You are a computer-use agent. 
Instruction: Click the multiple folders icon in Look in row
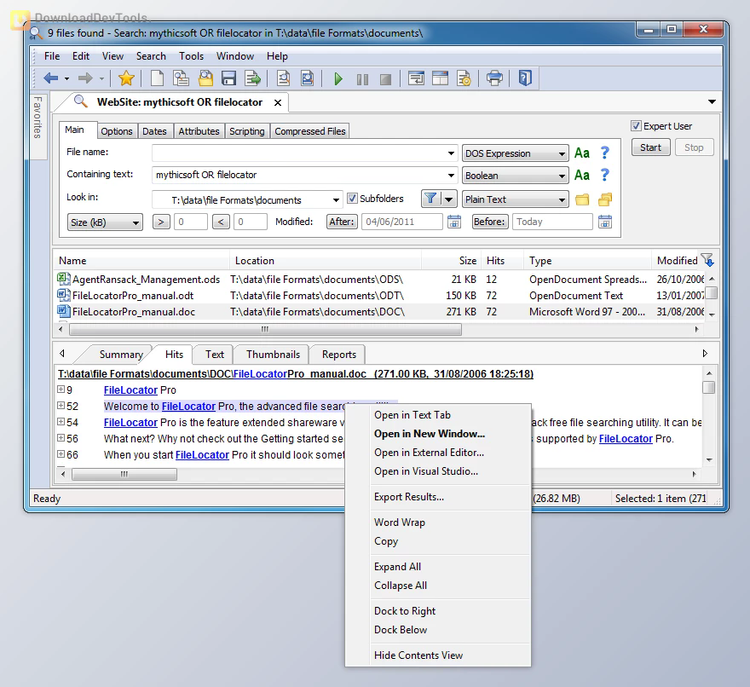(605, 199)
